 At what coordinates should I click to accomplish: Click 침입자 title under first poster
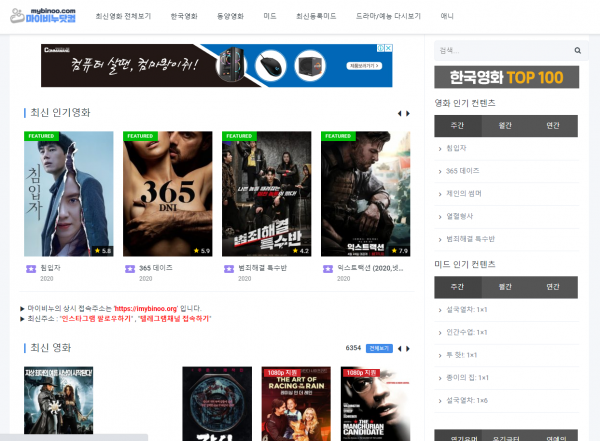point(51,268)
